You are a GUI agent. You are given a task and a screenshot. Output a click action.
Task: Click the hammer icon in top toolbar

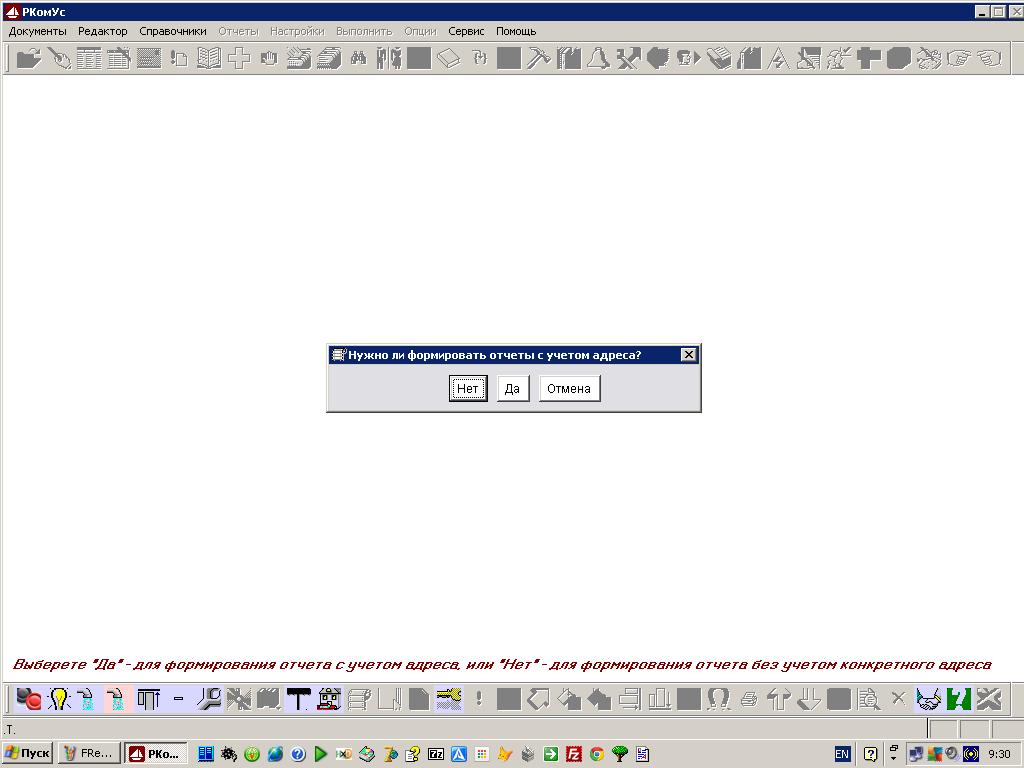point(538,58)
